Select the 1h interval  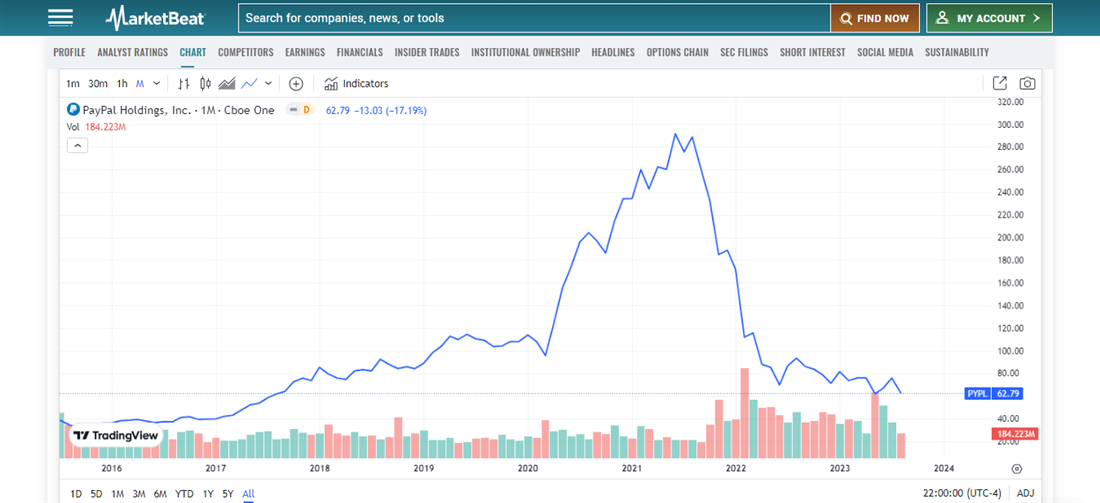pyautogui.click(x=122, y=84)
